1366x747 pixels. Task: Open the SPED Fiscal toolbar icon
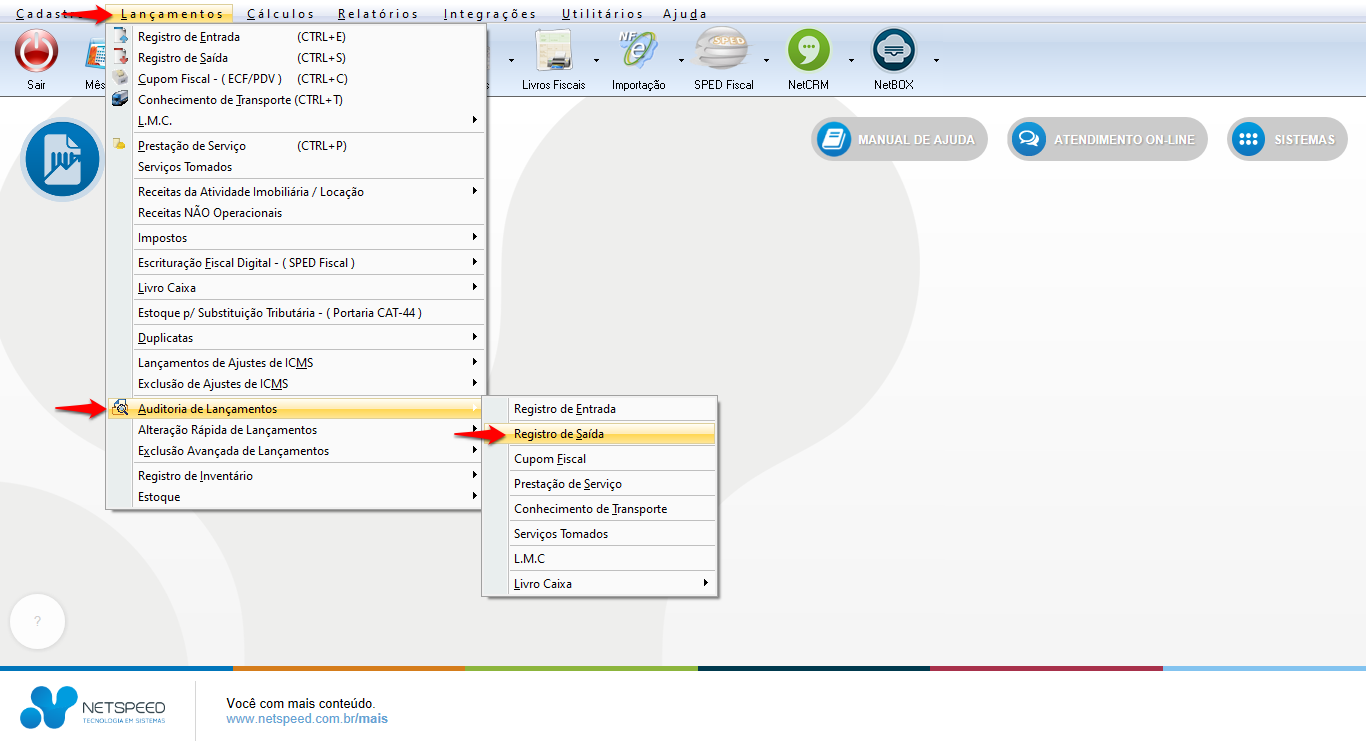click(x=723, y=52)
